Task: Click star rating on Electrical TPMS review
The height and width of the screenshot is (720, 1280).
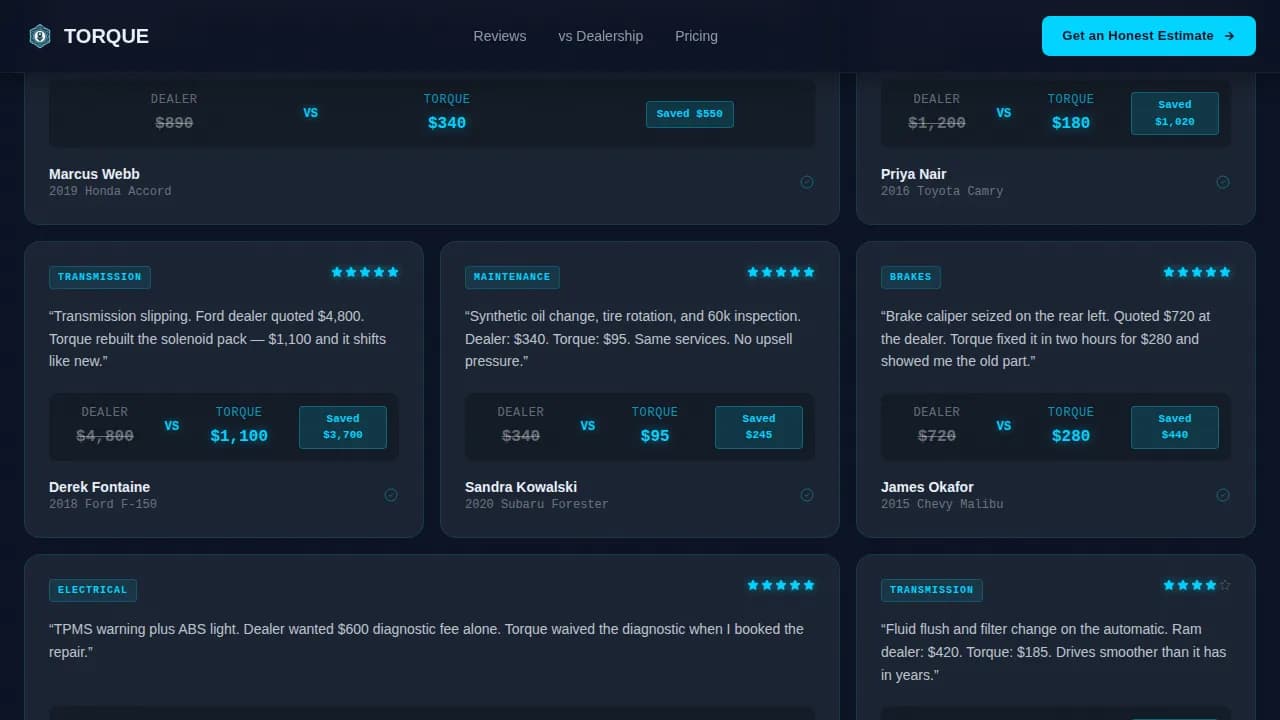Action: click(x=781, y=585)
